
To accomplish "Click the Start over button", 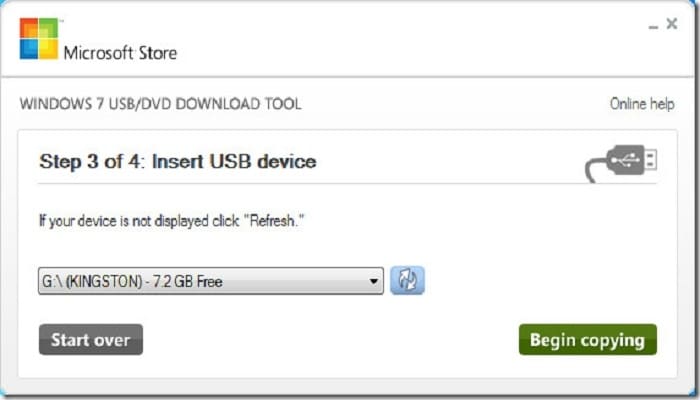I will [91, 340].
